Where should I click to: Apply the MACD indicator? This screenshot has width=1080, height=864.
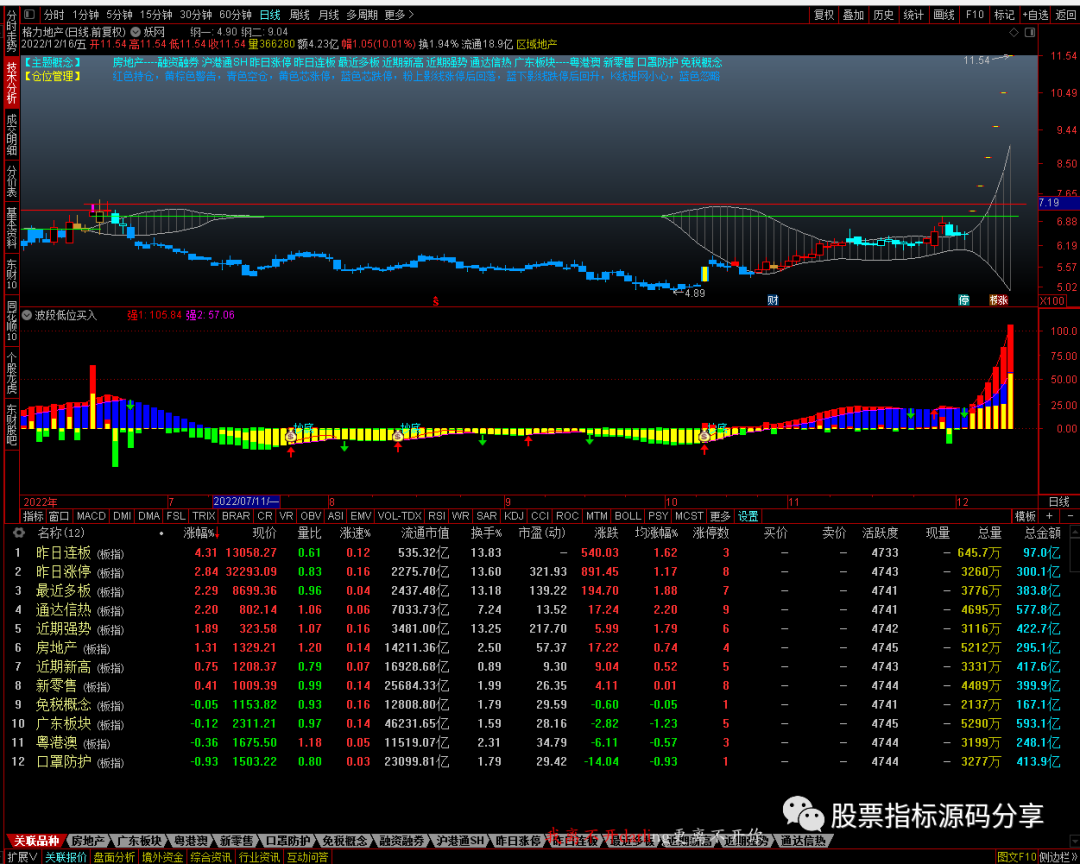(91, 516)
